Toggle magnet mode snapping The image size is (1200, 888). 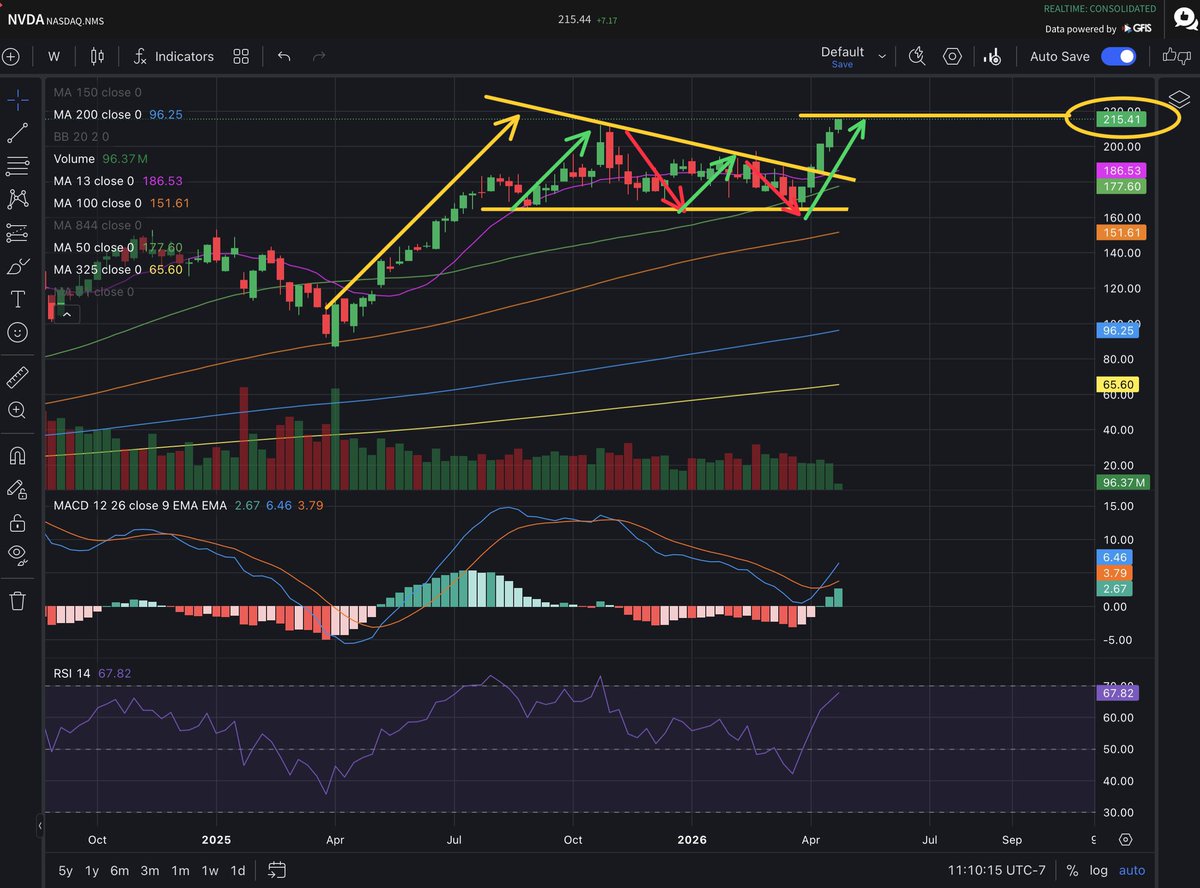[x=17, y=455]
